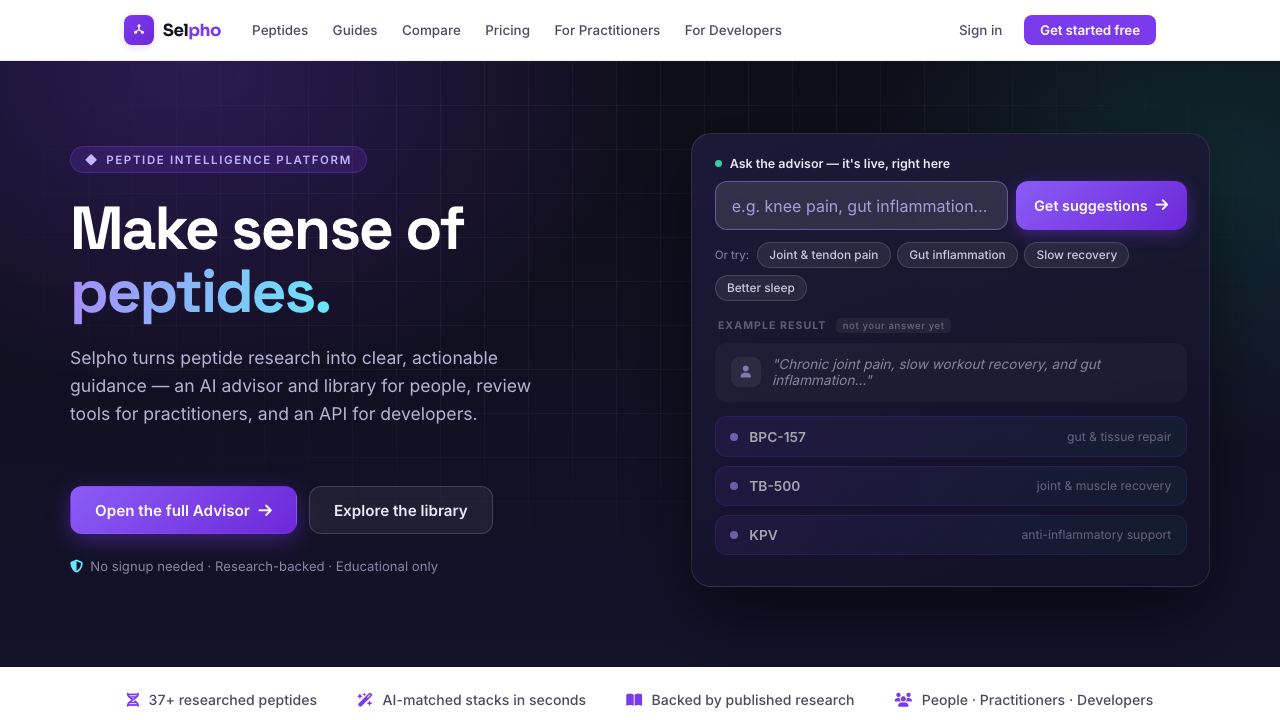Select the Slow recovery chip
Viewport: 1280px width, 720px height.
tap(1077, 255)
